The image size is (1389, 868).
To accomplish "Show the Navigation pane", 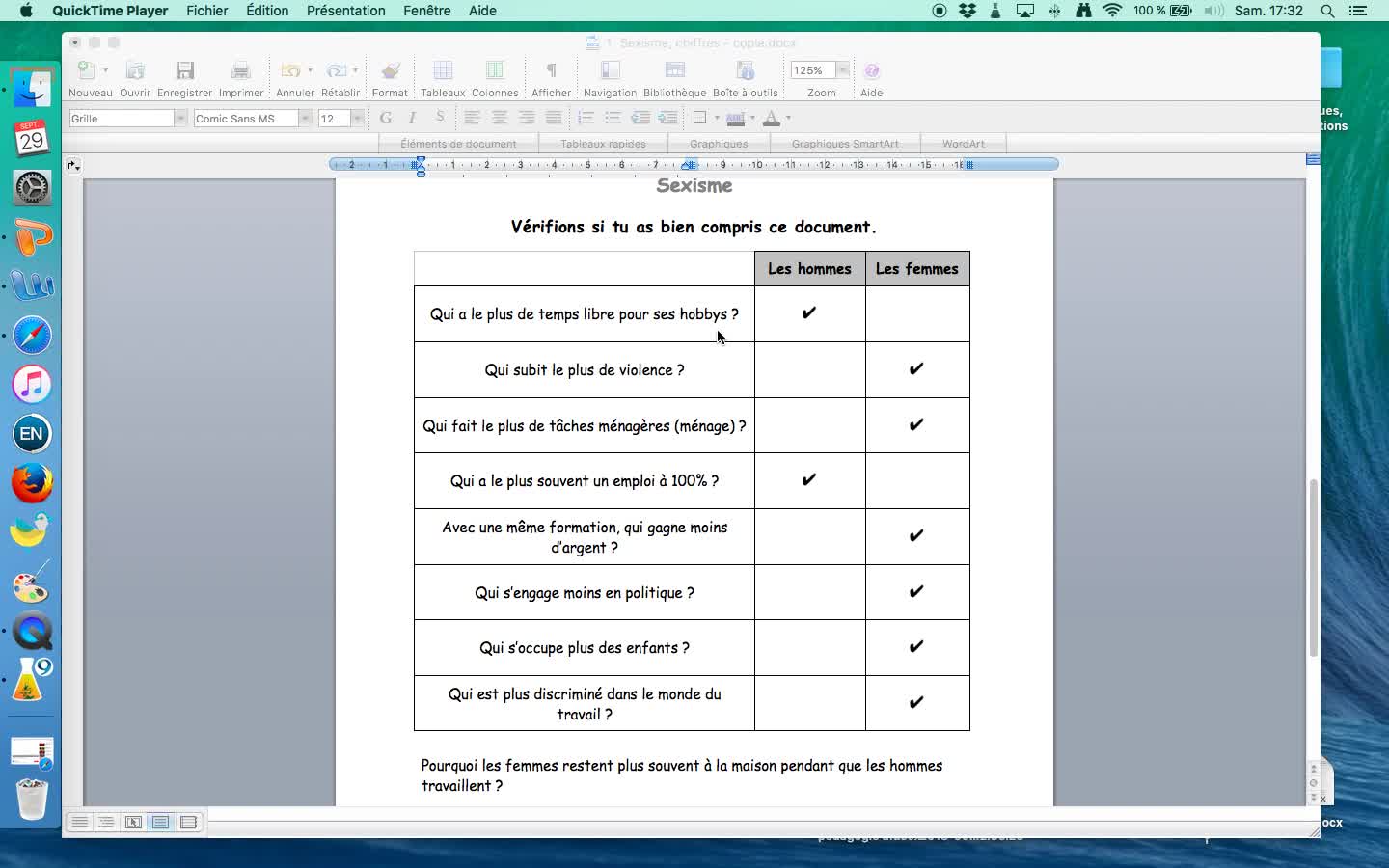I will pyautogui.click(x=610, y=71).
